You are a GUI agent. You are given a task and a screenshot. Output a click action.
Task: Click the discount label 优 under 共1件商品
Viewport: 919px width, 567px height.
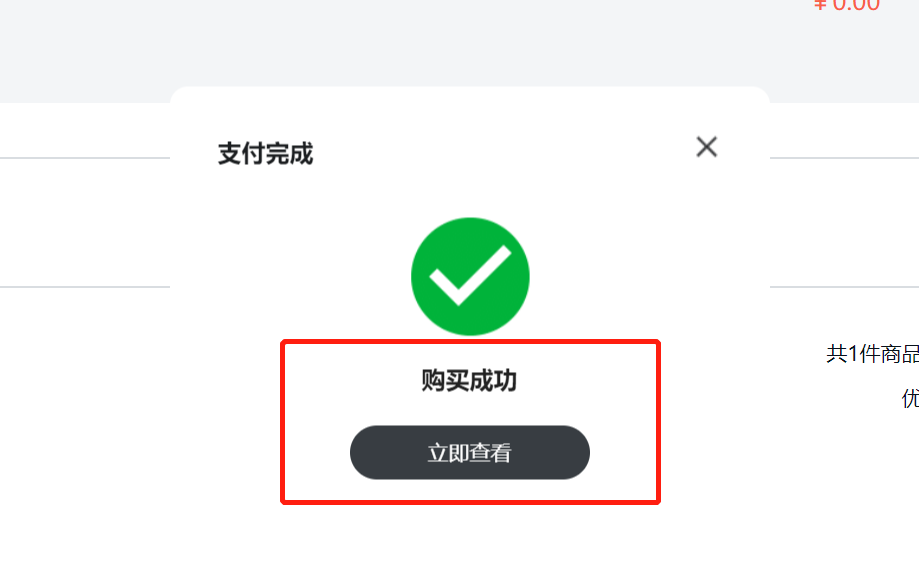pos(910,399)
